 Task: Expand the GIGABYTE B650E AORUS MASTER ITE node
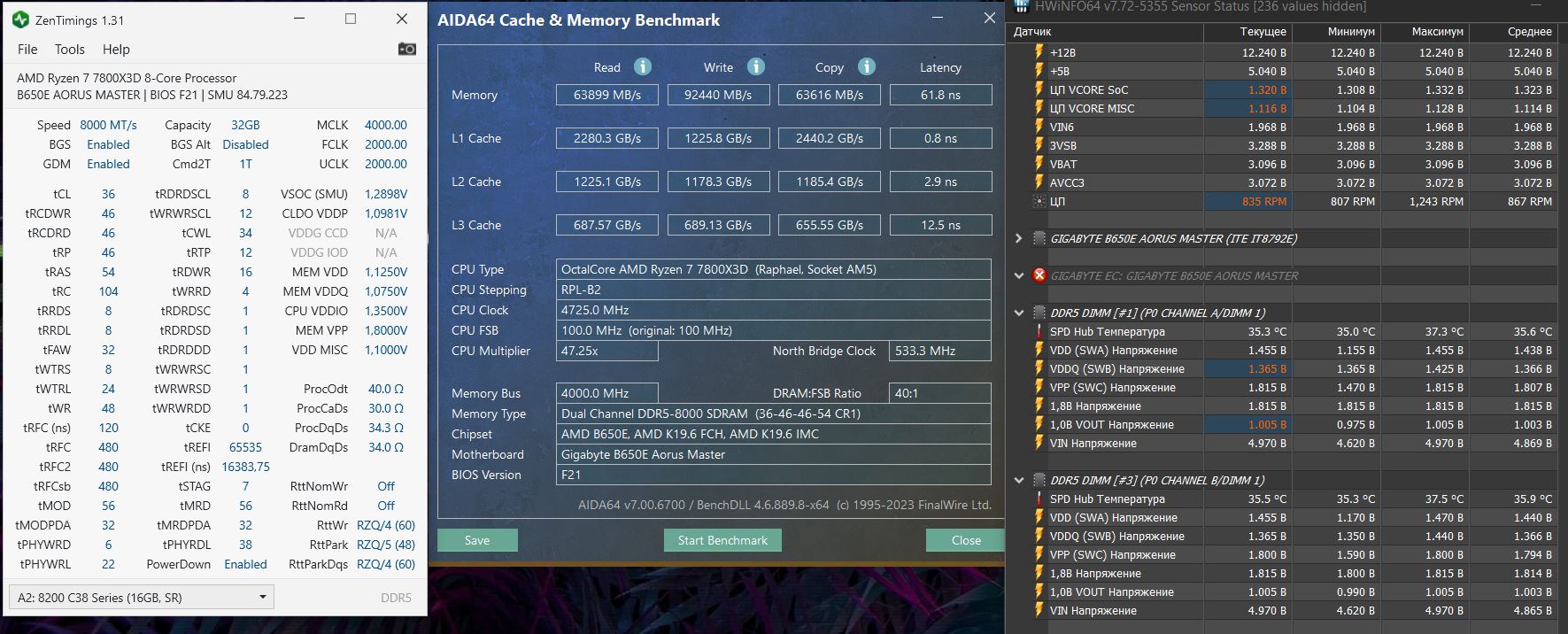pyautogui.click(x=1018, y=238)
